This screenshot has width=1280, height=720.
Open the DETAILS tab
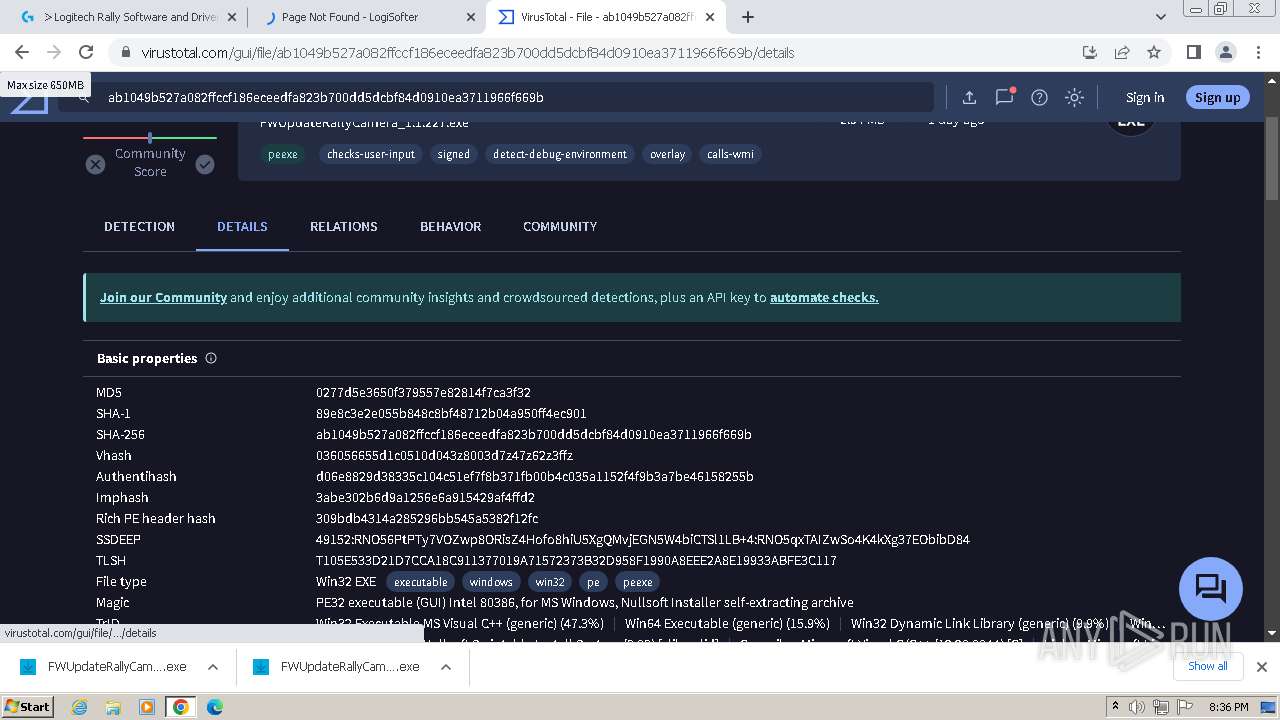pos(242,226)
